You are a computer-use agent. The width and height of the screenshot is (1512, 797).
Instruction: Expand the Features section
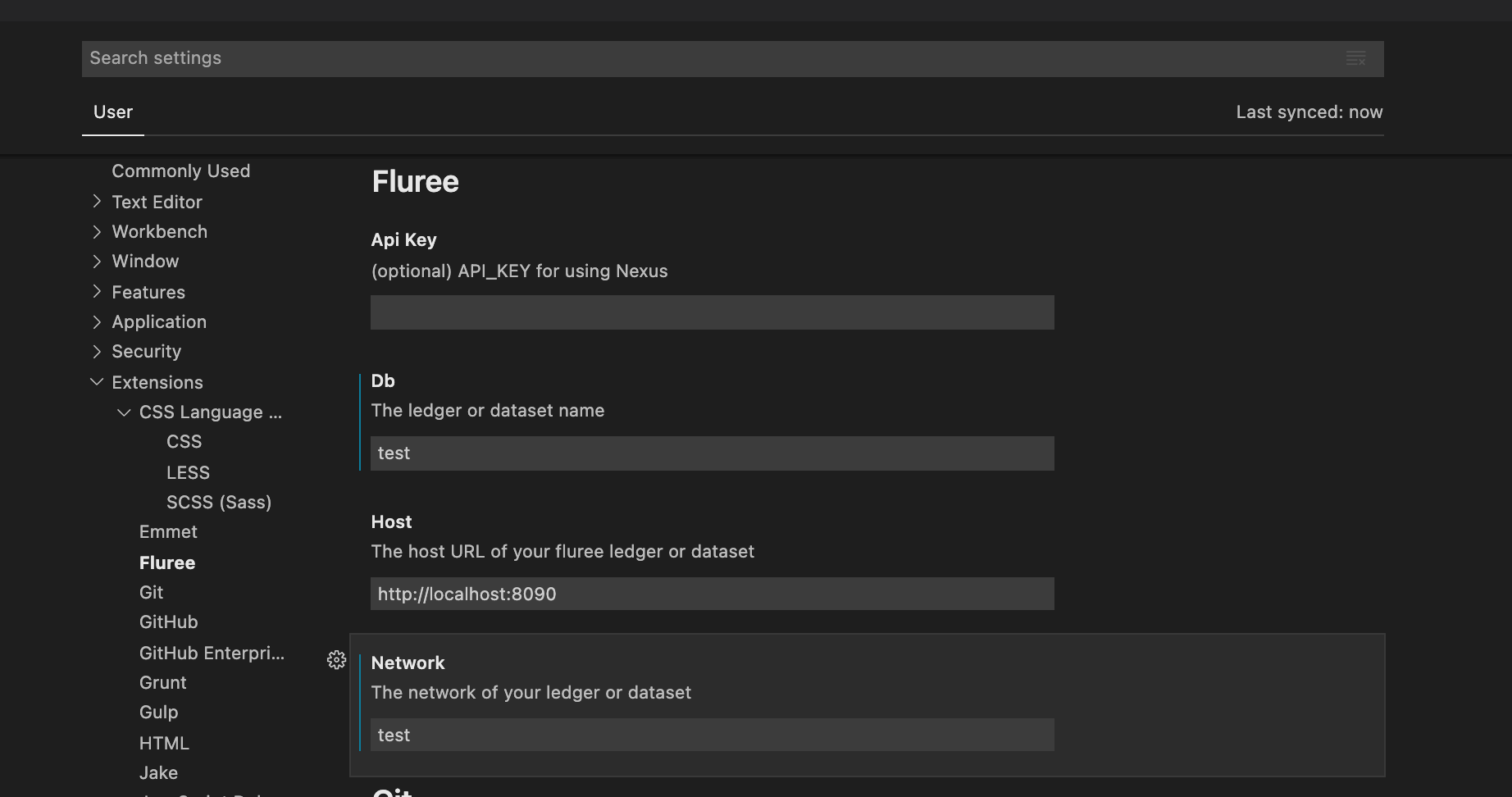click(97, 291)
